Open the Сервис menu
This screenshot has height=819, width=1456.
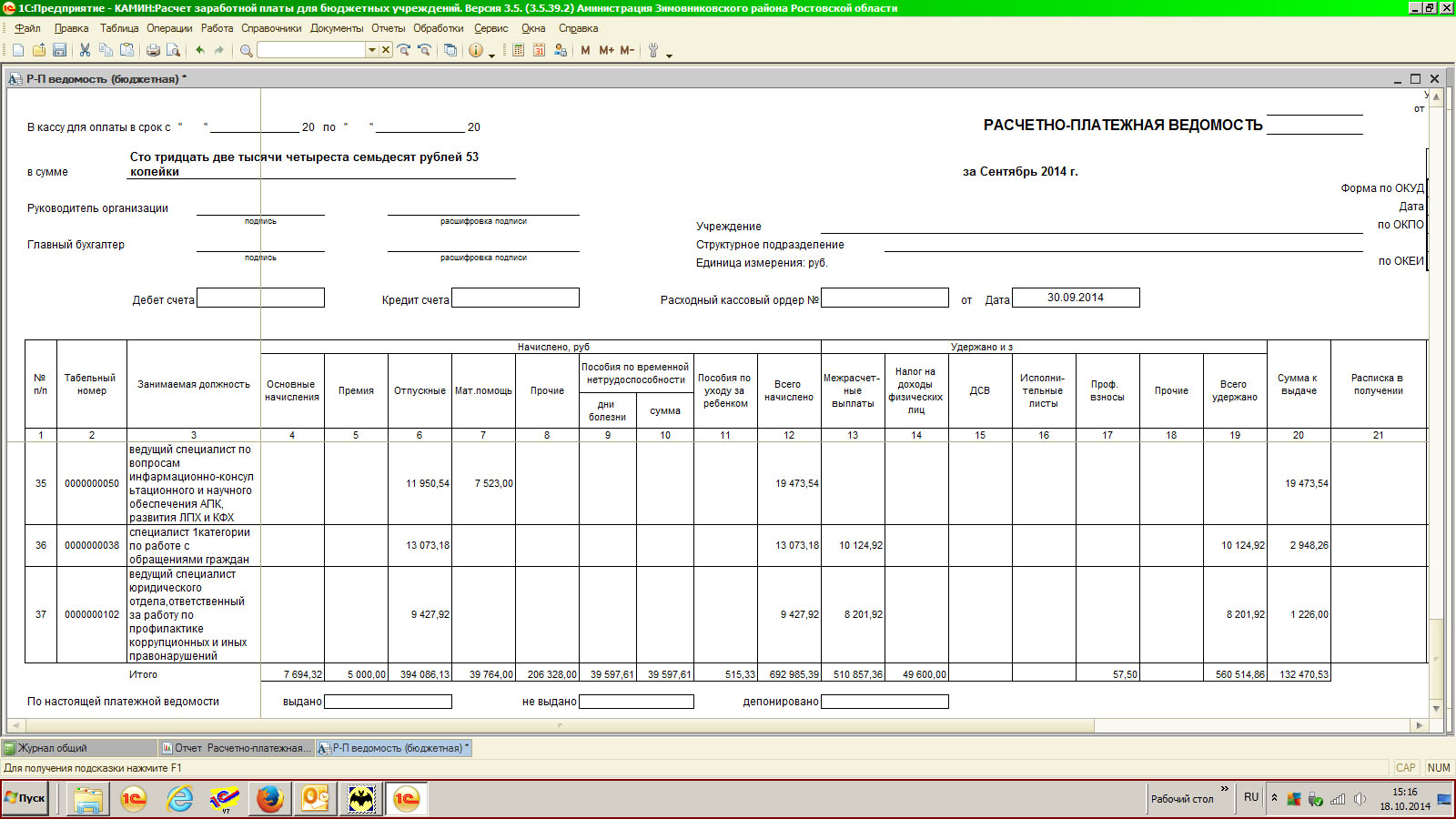491,28
